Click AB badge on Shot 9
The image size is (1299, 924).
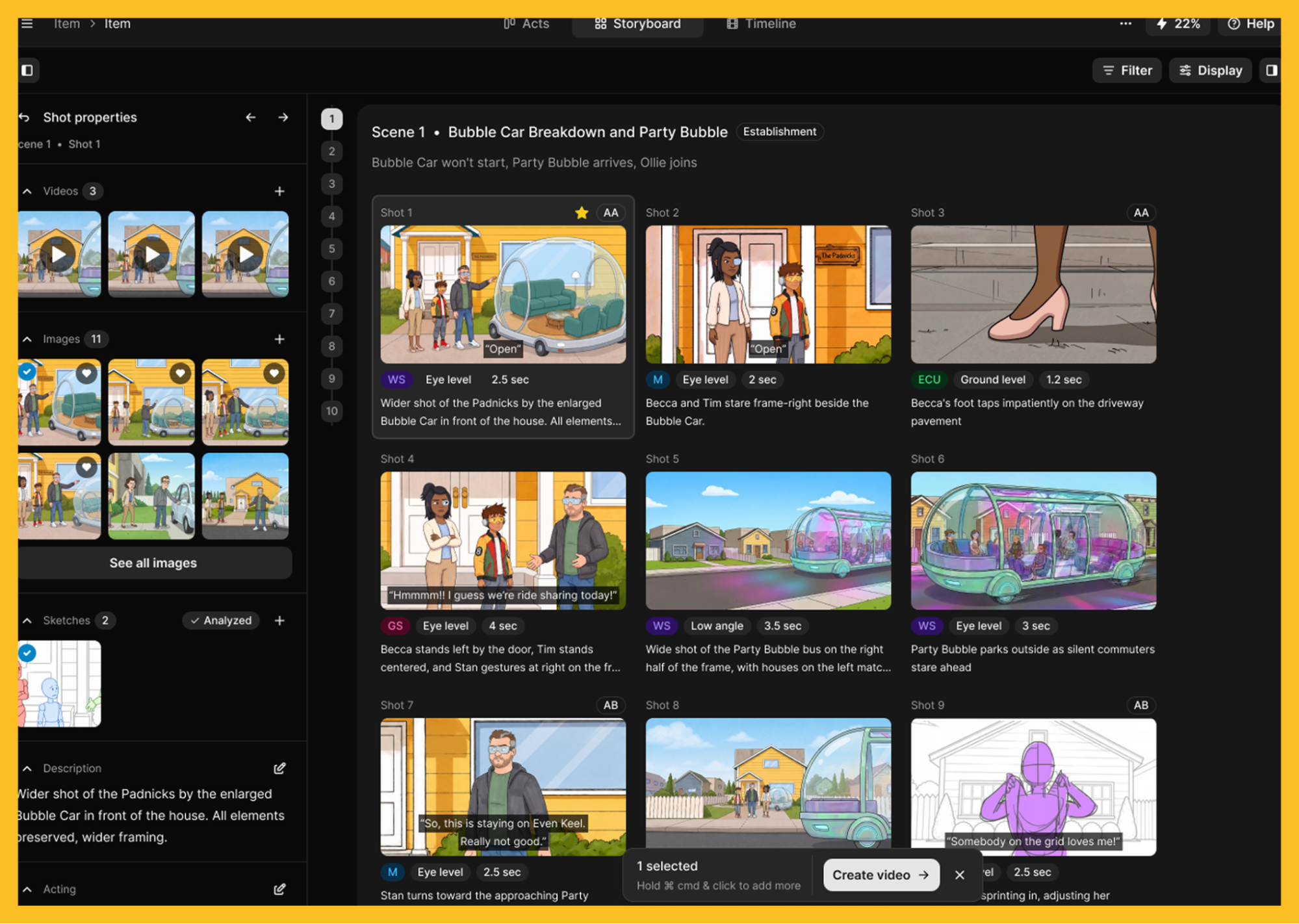pyautogui.click(x=1141, y=706)
